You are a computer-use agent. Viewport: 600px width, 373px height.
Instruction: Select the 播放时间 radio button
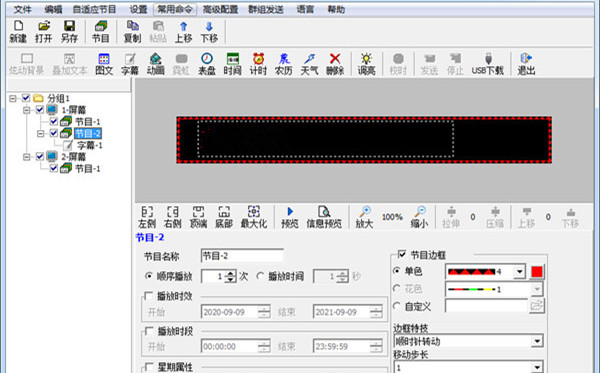pos(260,276)
